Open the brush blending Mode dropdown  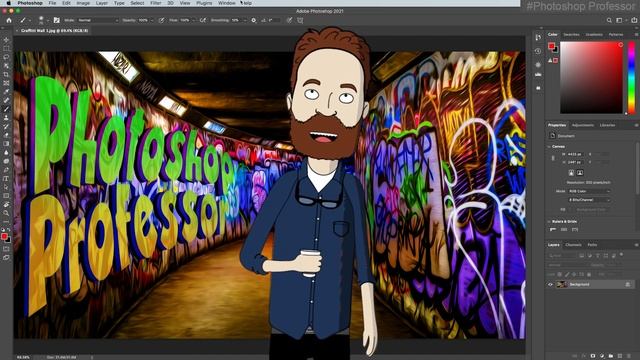[x=97, y=20]
